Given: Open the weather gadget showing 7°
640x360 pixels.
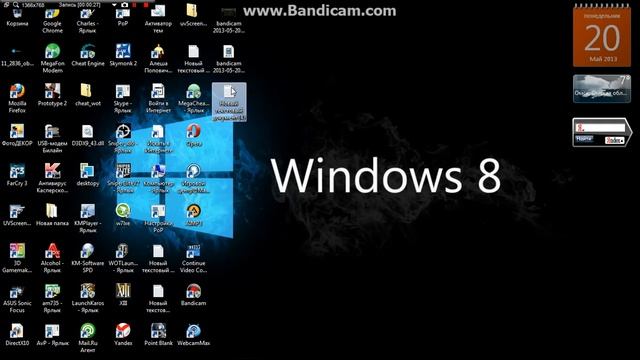Looking at the screenshot, I should (602, 89).
